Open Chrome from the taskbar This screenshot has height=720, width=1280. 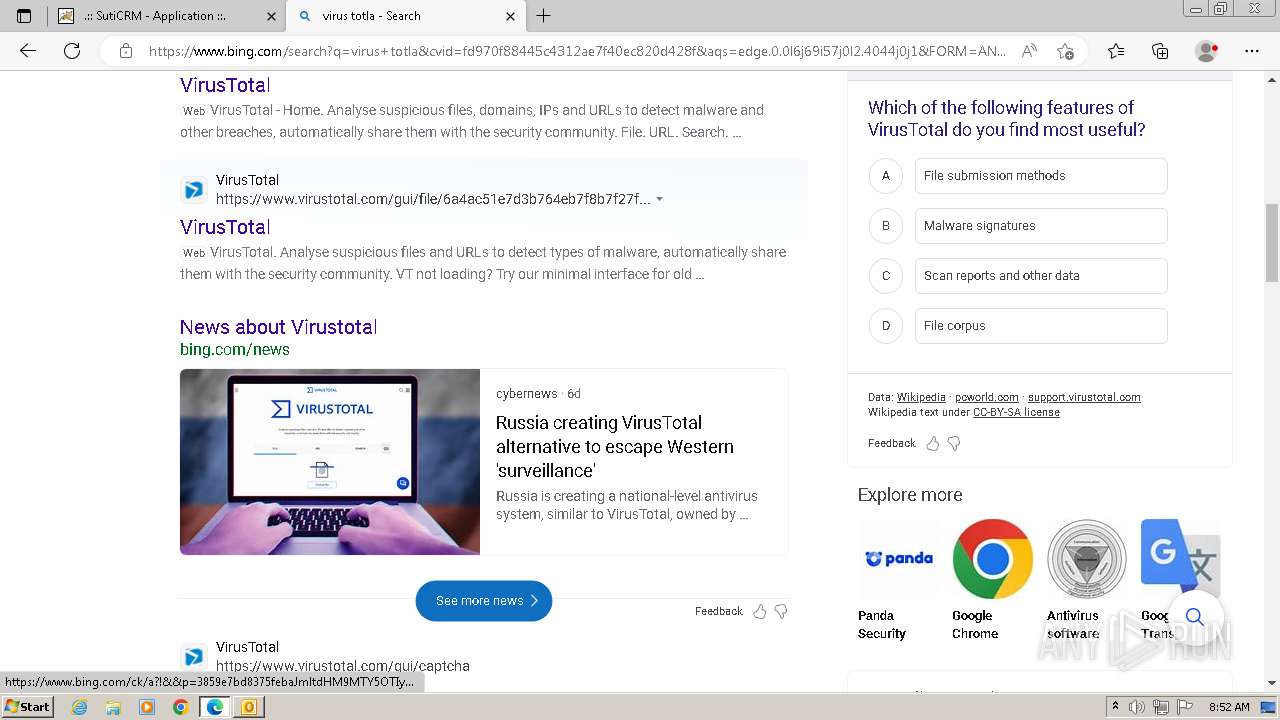[x=181, y=707]
